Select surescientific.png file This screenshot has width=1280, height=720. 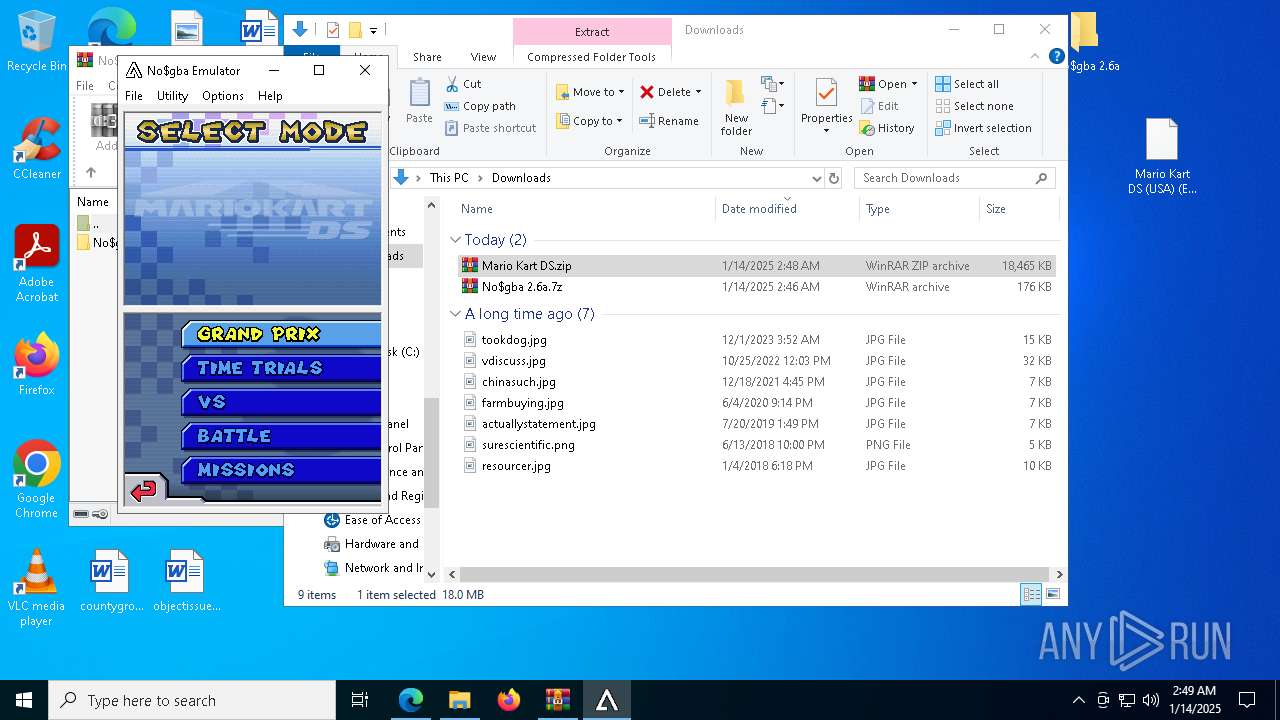pos(756,445)
